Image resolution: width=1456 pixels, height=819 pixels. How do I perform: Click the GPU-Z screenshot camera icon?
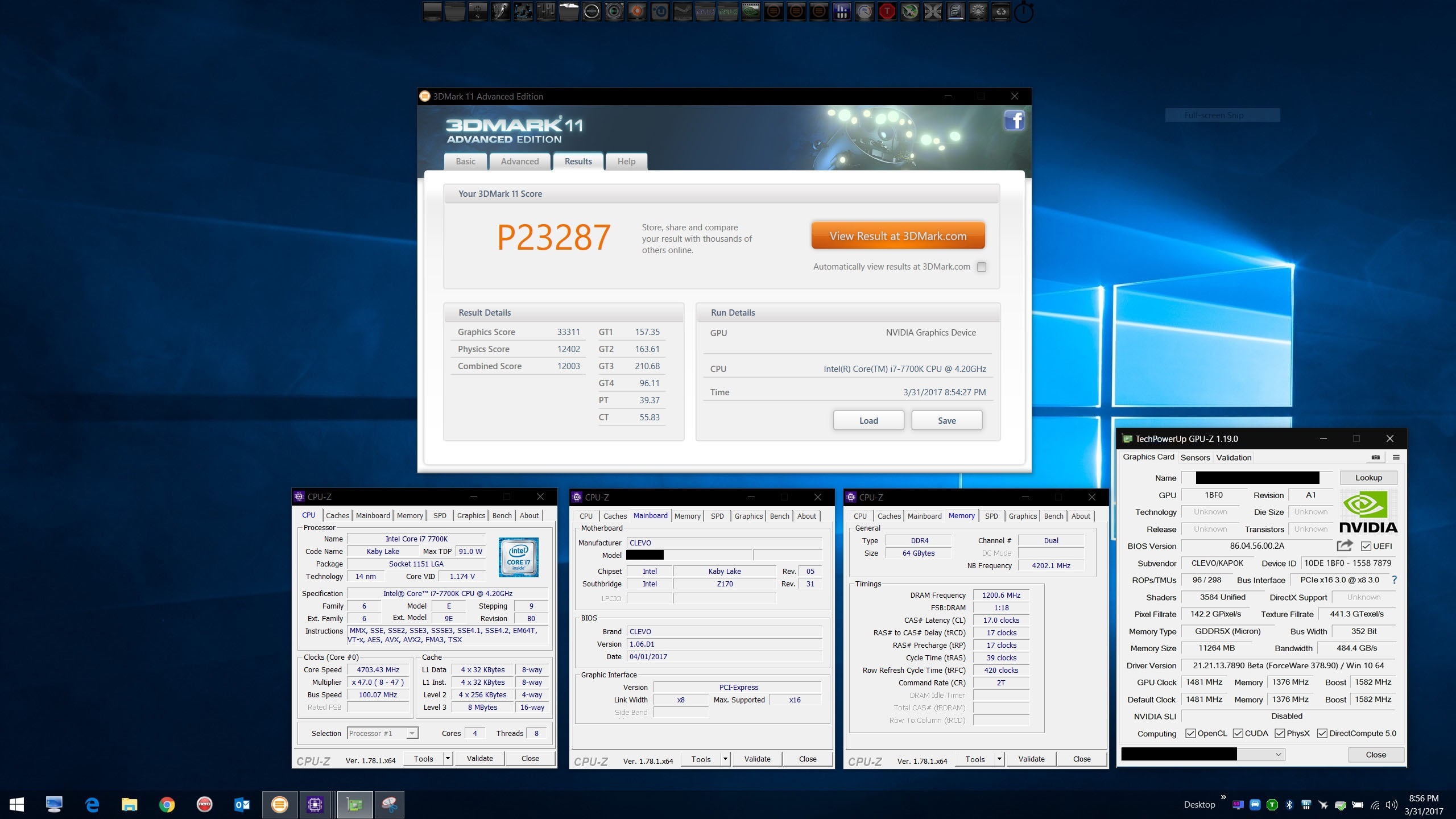[1375, 457]
